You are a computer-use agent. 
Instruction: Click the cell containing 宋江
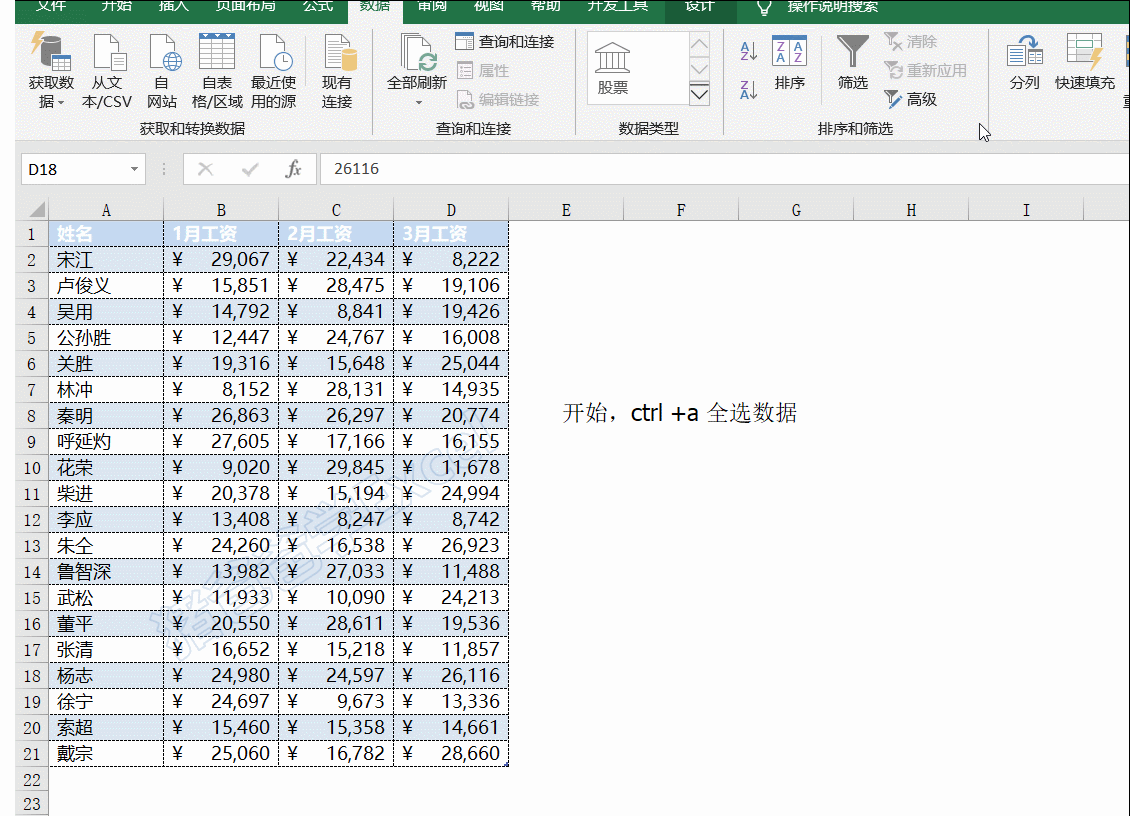pyautogui.click(x=106, y=260)
